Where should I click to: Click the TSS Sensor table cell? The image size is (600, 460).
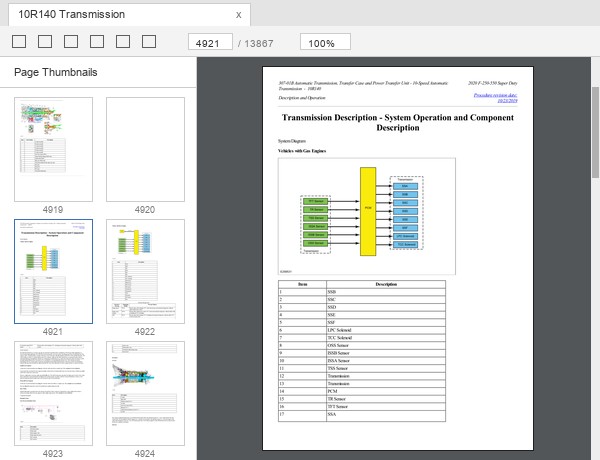(x=386, y=369)
